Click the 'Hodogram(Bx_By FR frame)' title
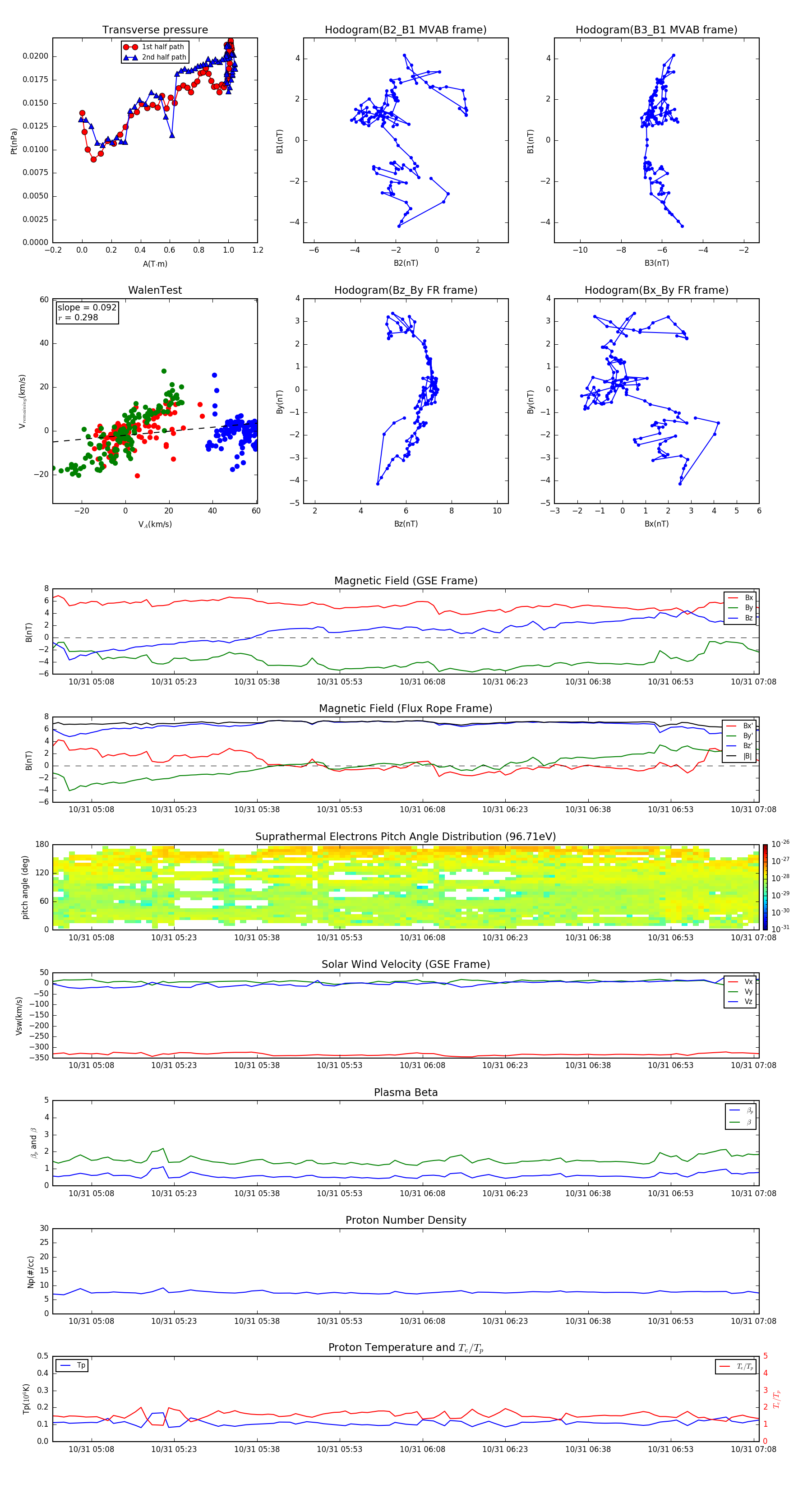This screenshot has width=812, height=1489. click(x=656, y=290)
